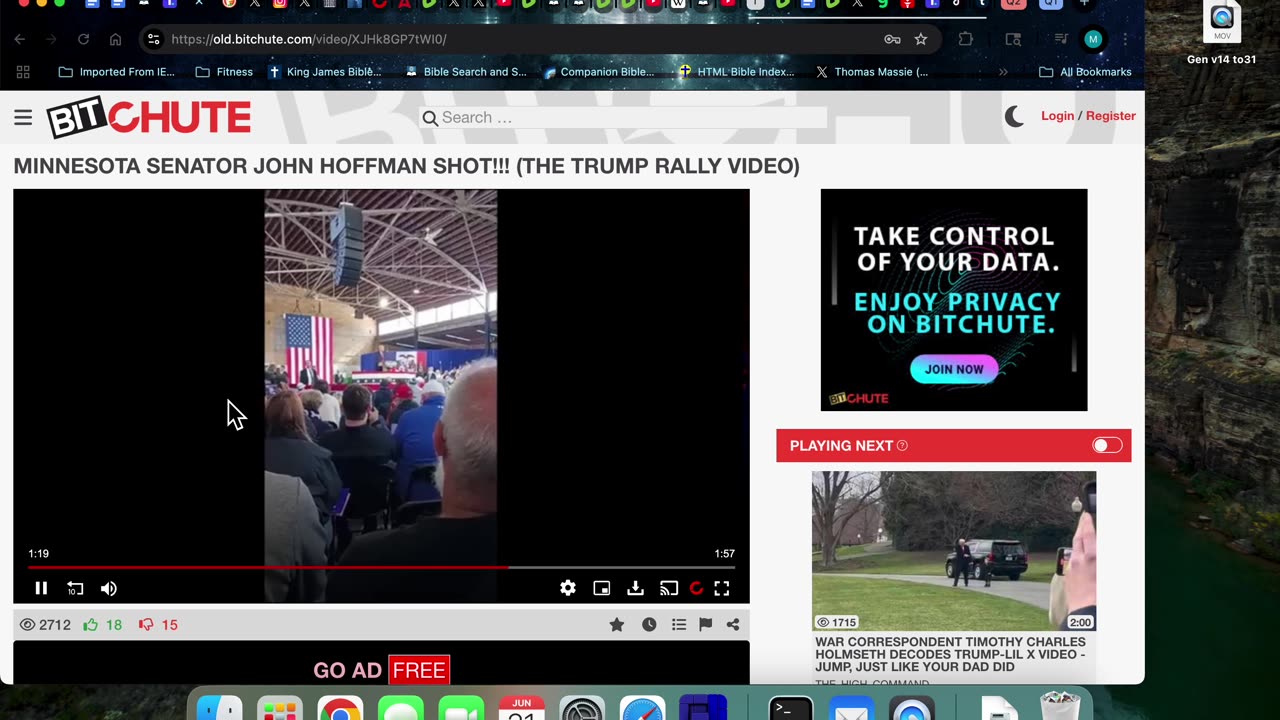Screen dimensions: 1280x720
Task: Click the Login link
Action: pos(1057,116)
